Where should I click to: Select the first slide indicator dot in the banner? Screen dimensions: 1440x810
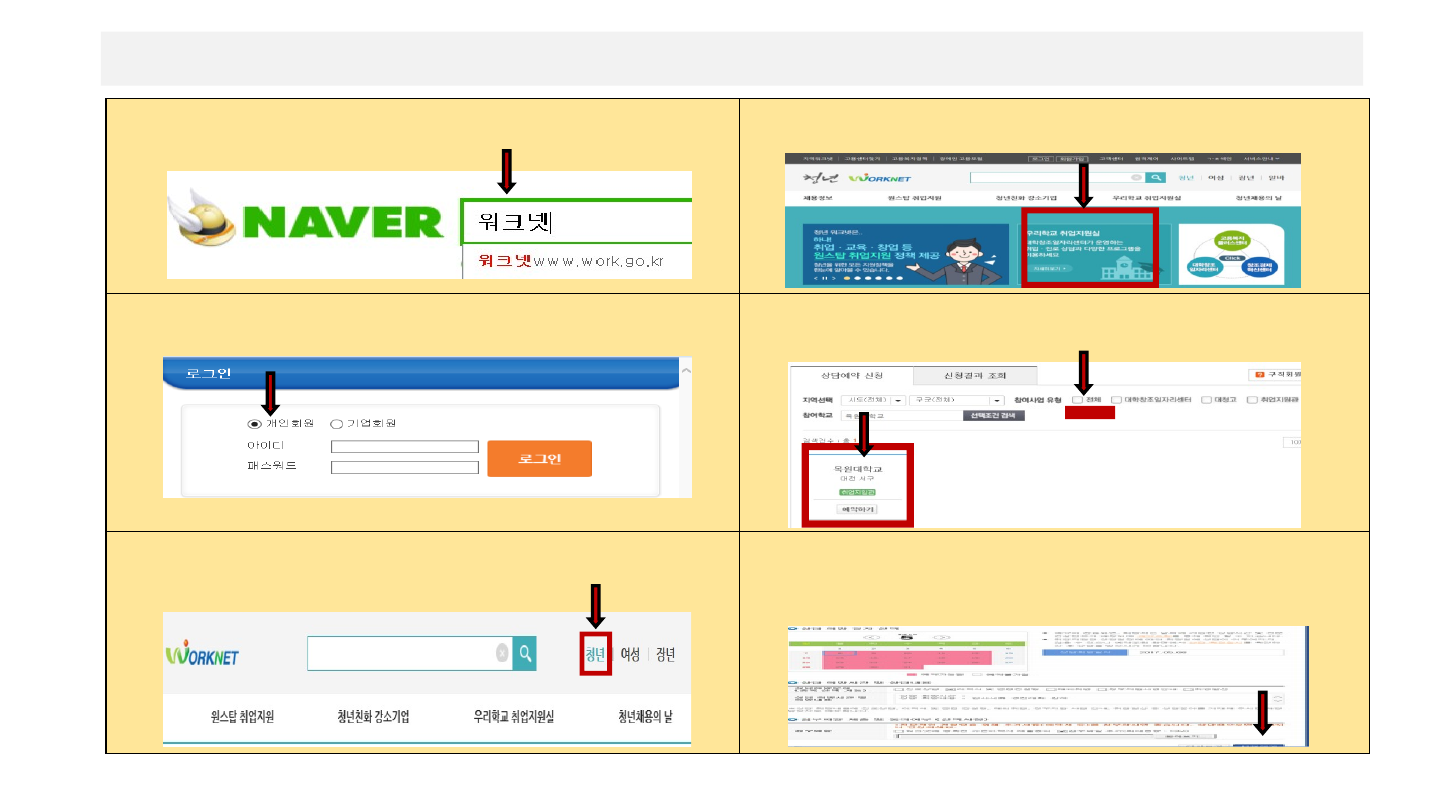[x=848, y=279]
